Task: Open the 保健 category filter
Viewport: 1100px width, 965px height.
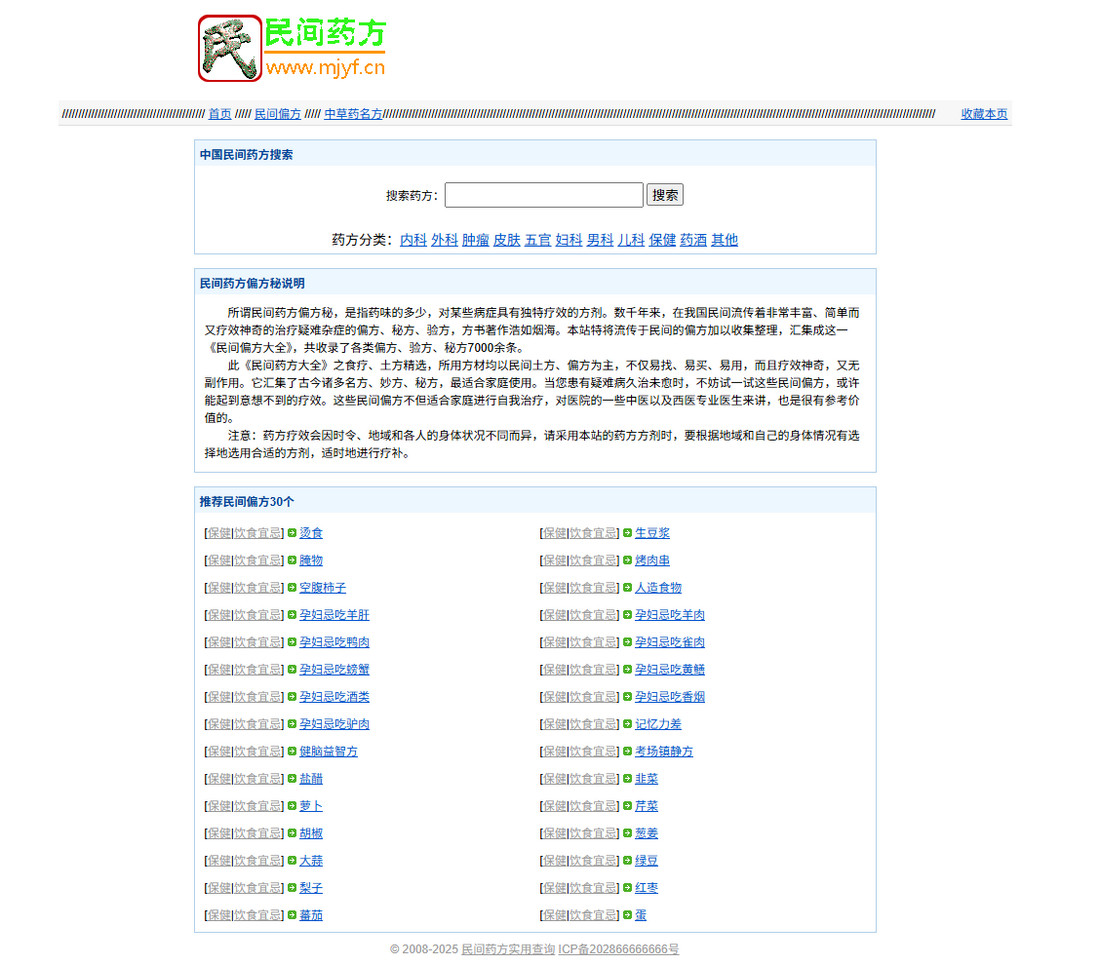Action: click(662, 240)
